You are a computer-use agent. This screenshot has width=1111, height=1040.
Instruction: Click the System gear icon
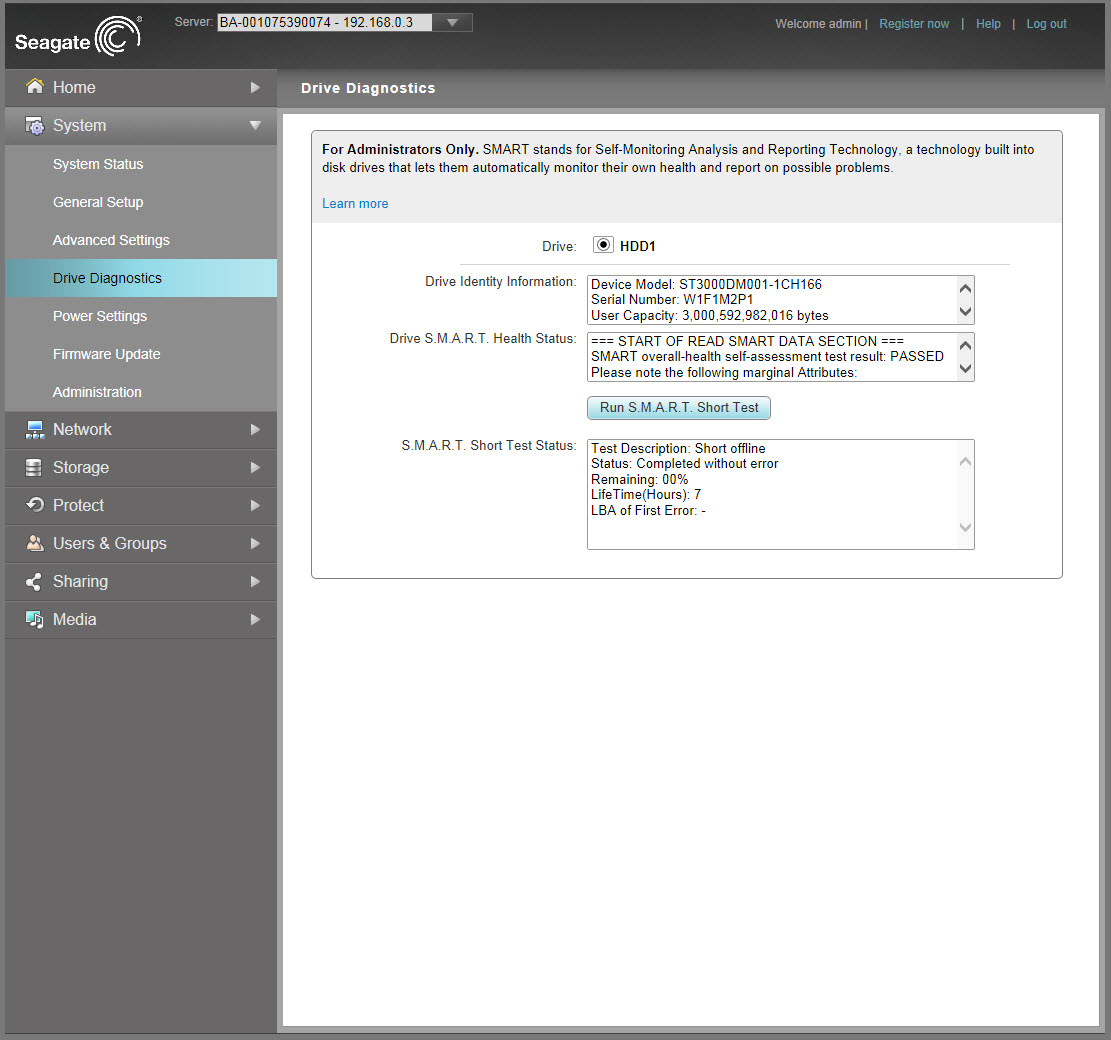pyautogui.click(x=35, y=125)
